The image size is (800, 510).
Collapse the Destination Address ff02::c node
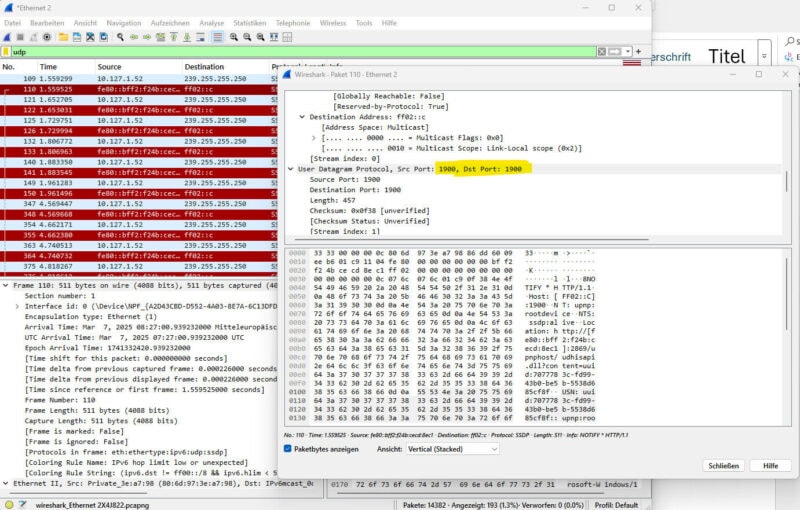click(x=303, y=116)
